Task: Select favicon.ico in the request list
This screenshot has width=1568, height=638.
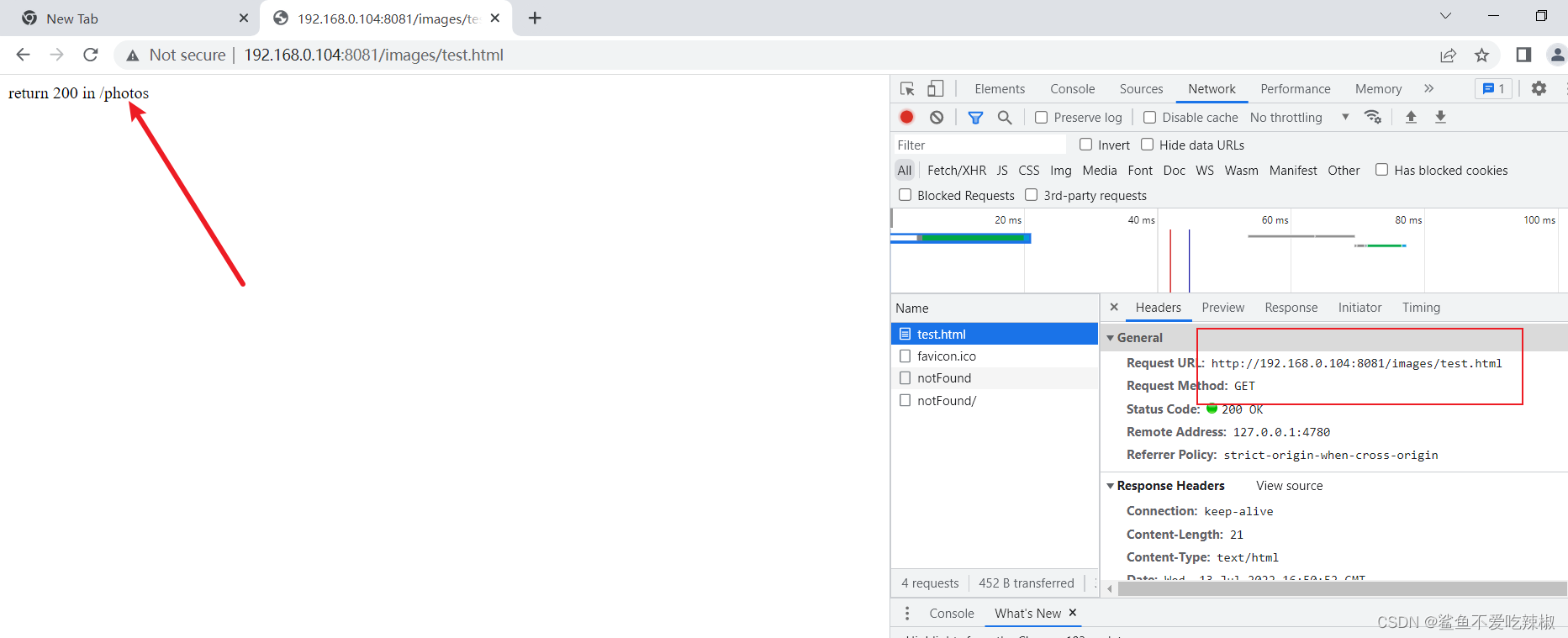Action: pos(947,356)
